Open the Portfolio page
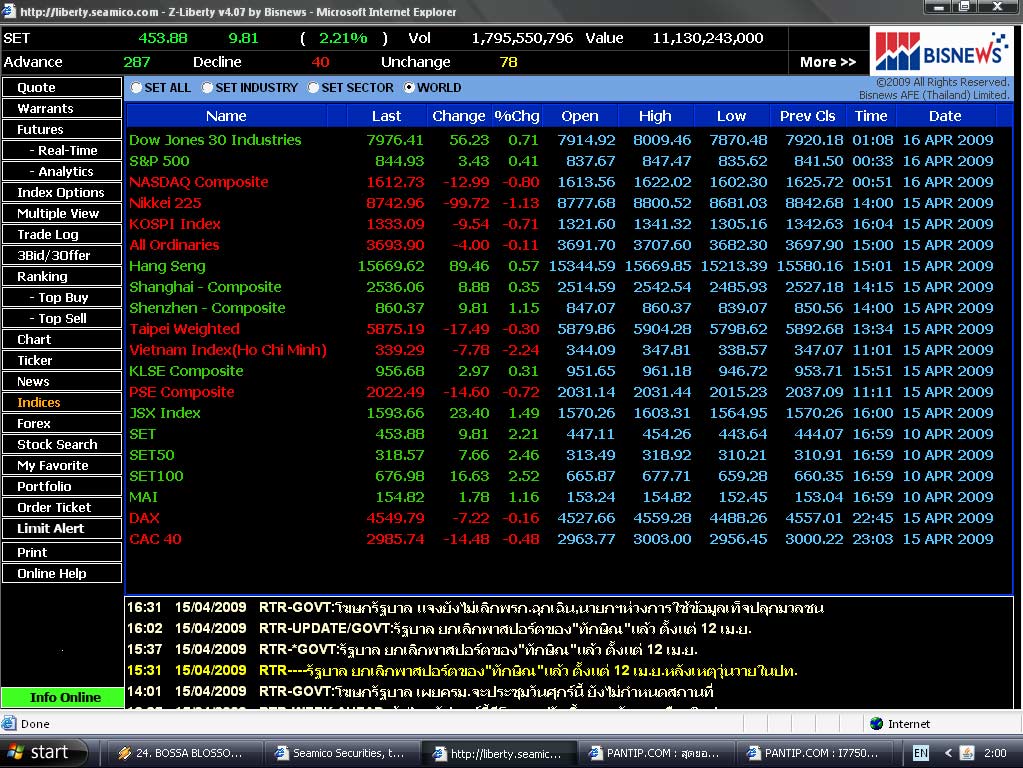 pos(62,486)
